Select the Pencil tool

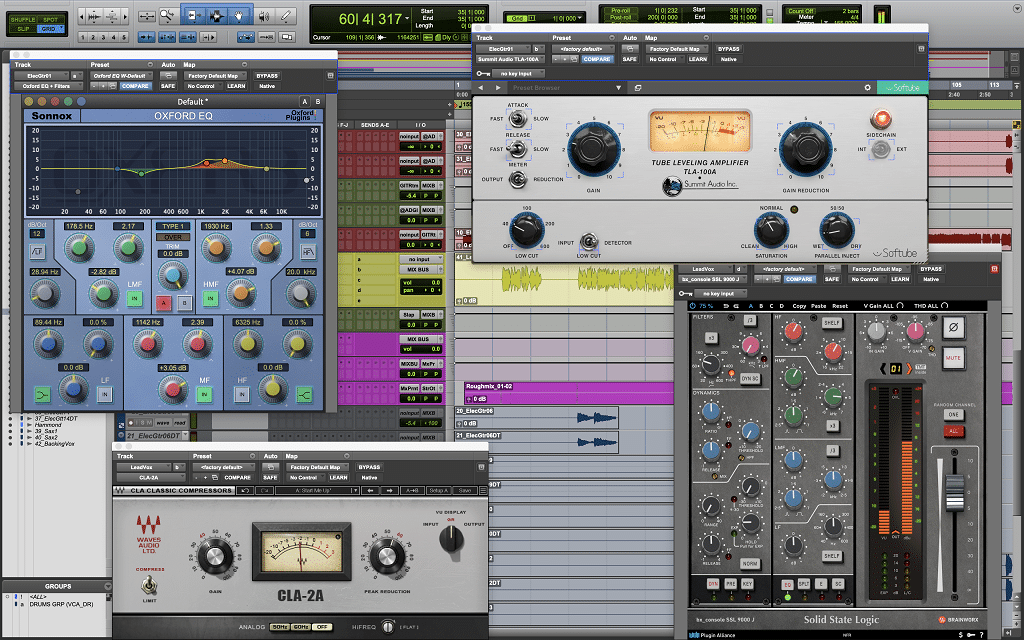(x=286, y=15)
